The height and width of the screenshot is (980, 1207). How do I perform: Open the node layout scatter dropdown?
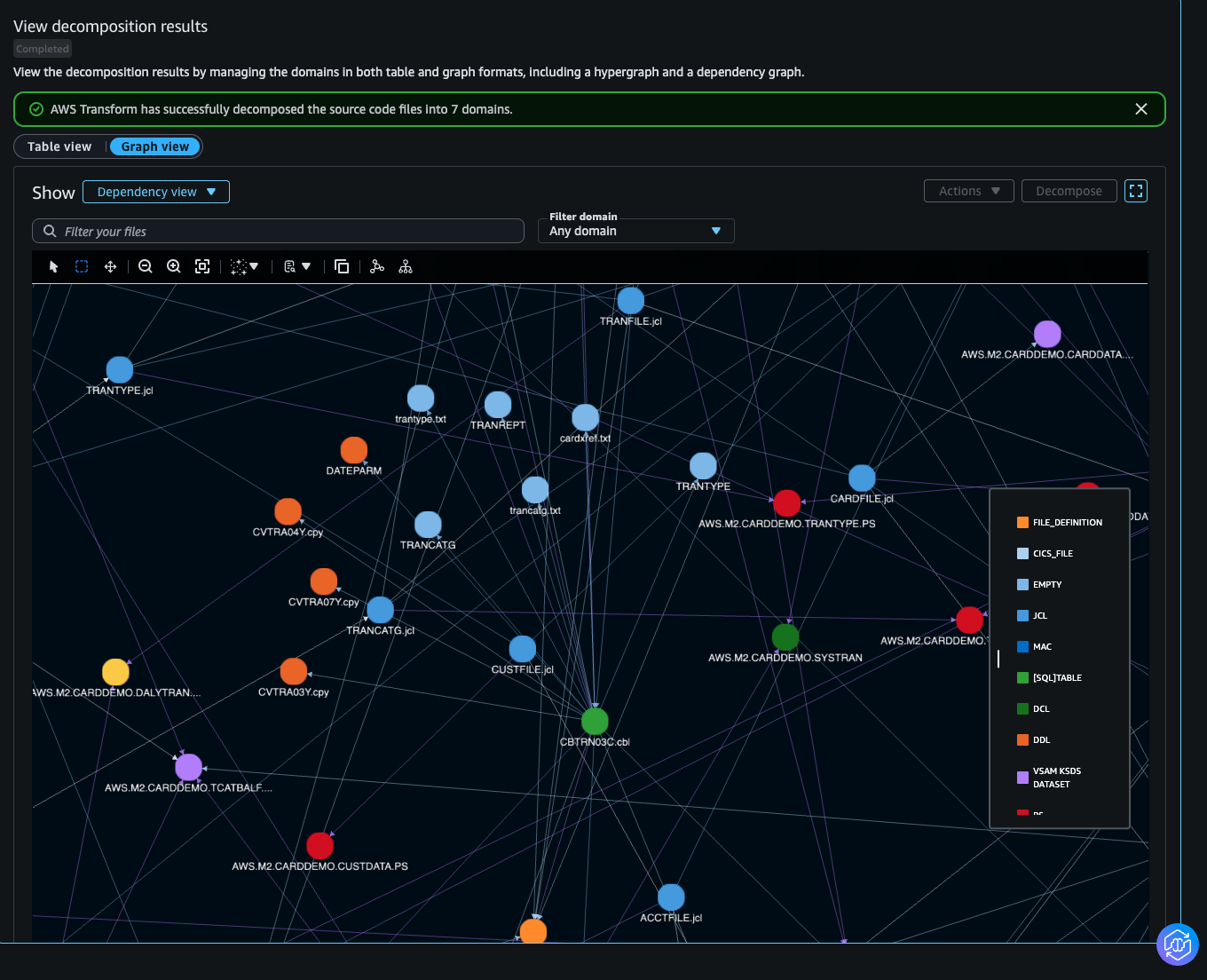coord(244,266)
